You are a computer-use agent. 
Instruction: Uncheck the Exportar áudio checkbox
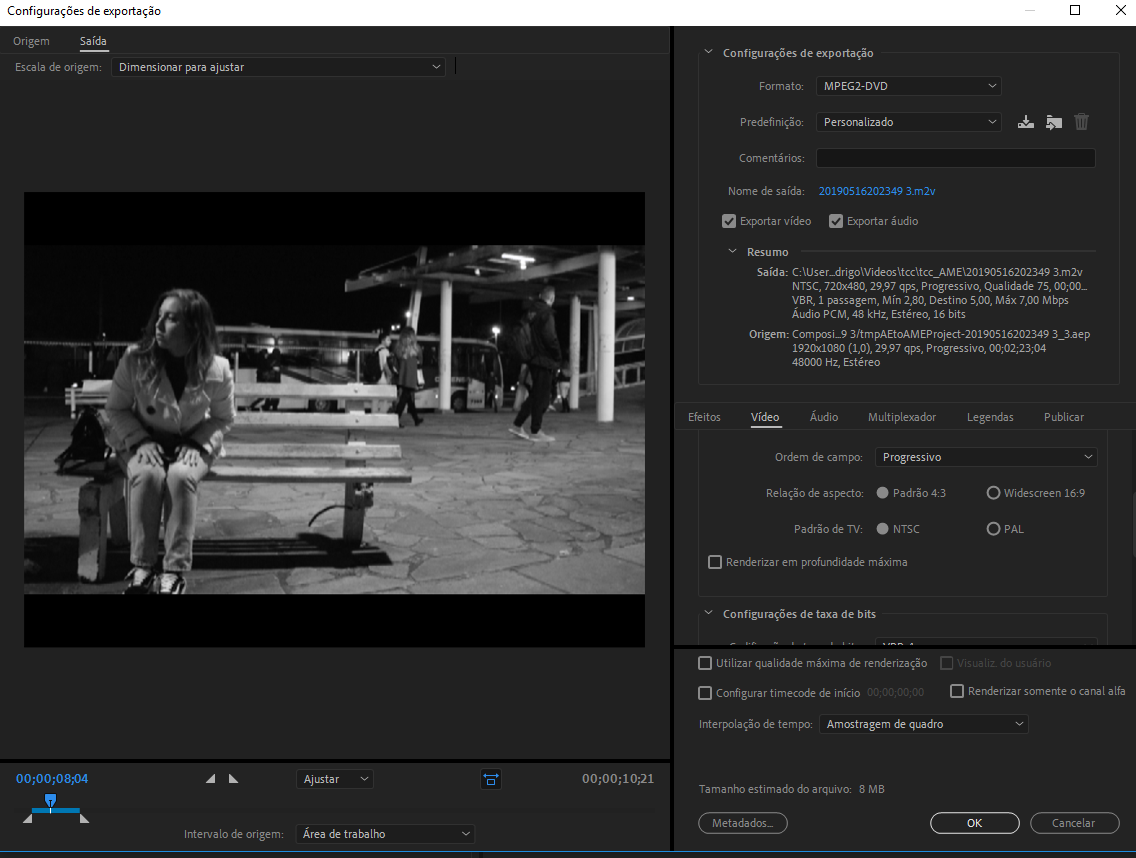(836, 221)
